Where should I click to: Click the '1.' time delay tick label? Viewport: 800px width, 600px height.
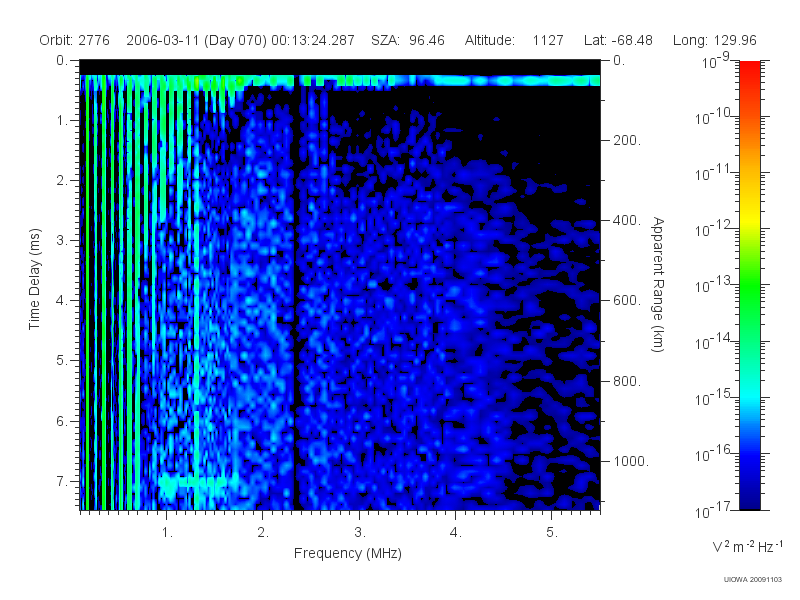[x=61, y=121]
